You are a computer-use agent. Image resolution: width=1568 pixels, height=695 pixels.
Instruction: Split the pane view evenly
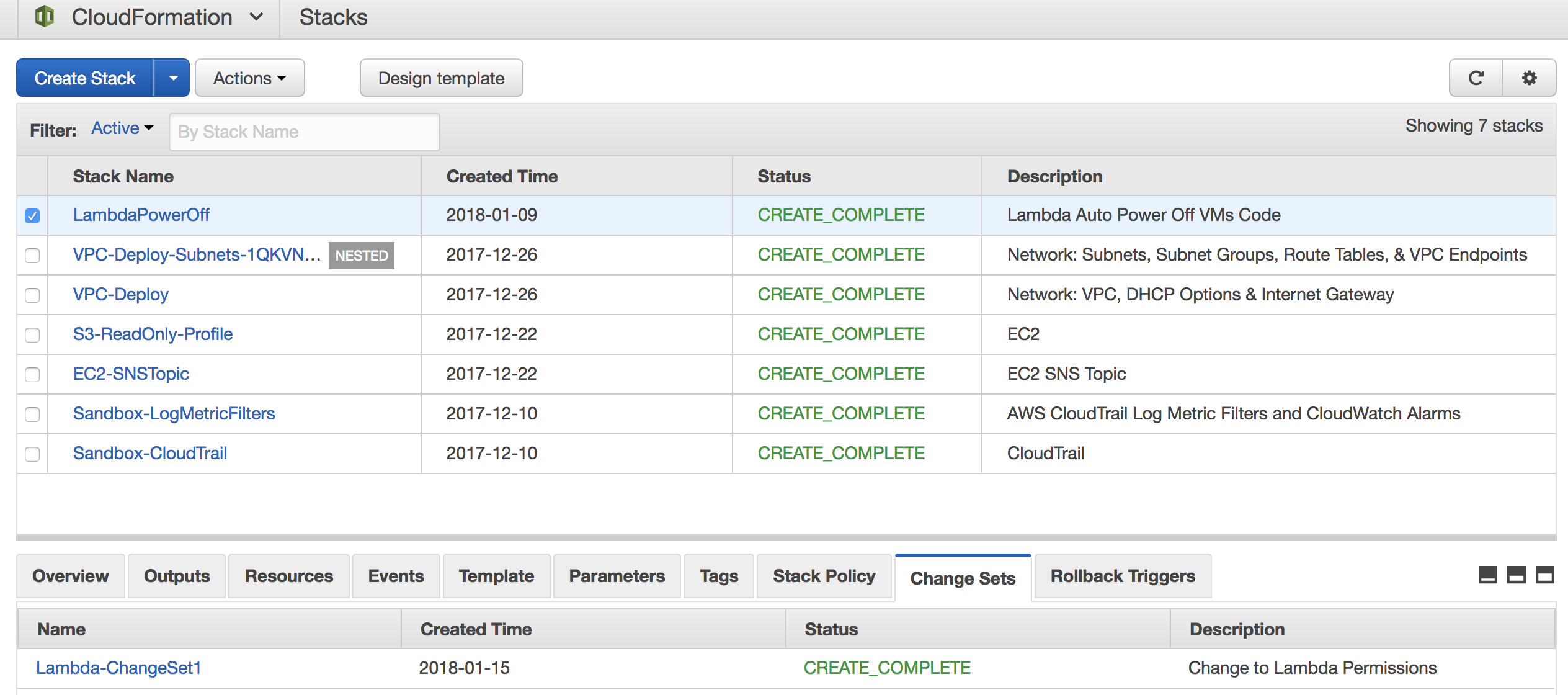coord(1516,575)
